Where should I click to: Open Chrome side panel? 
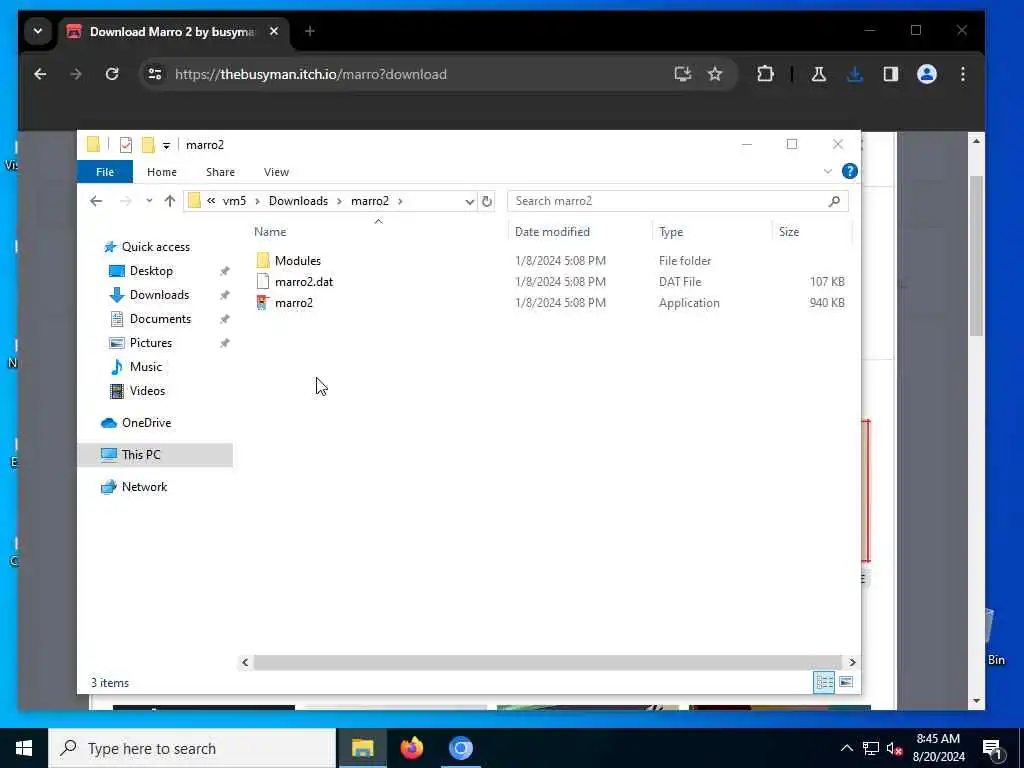click(x=891, y=74)
